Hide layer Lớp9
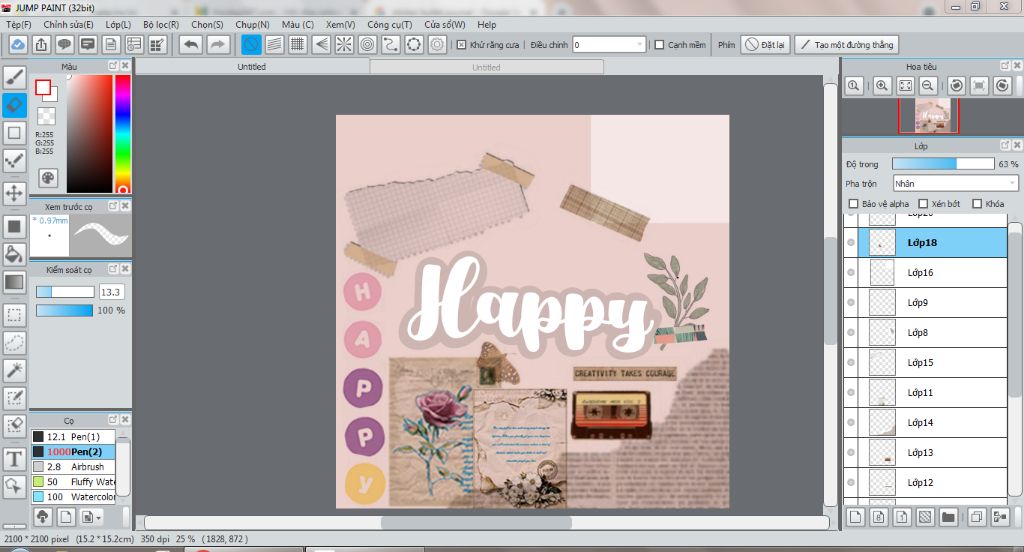This screenshot has width=1024, height=552. (851, 302)
